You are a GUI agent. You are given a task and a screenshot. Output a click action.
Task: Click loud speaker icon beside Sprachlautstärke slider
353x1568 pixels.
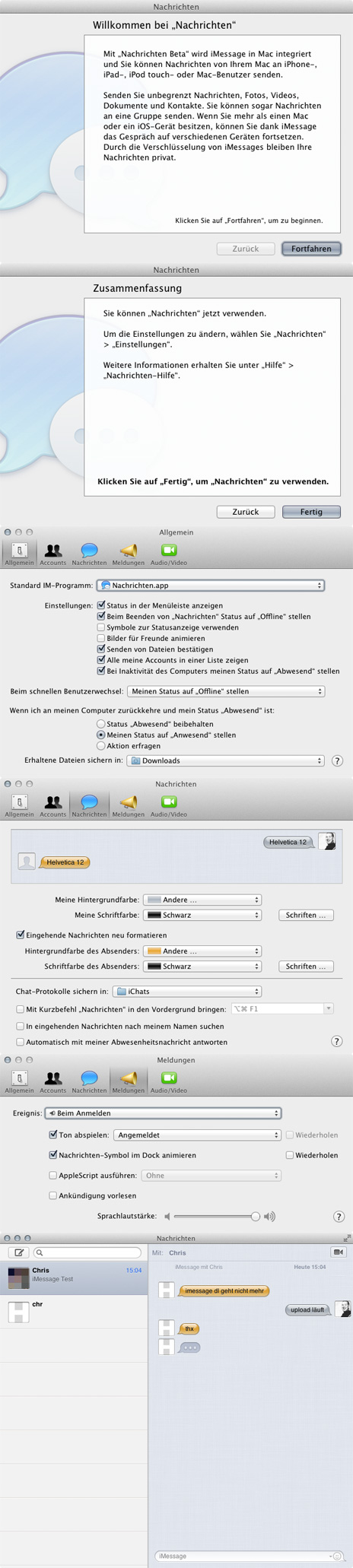pyautogui.click(x=269, y=1217)
